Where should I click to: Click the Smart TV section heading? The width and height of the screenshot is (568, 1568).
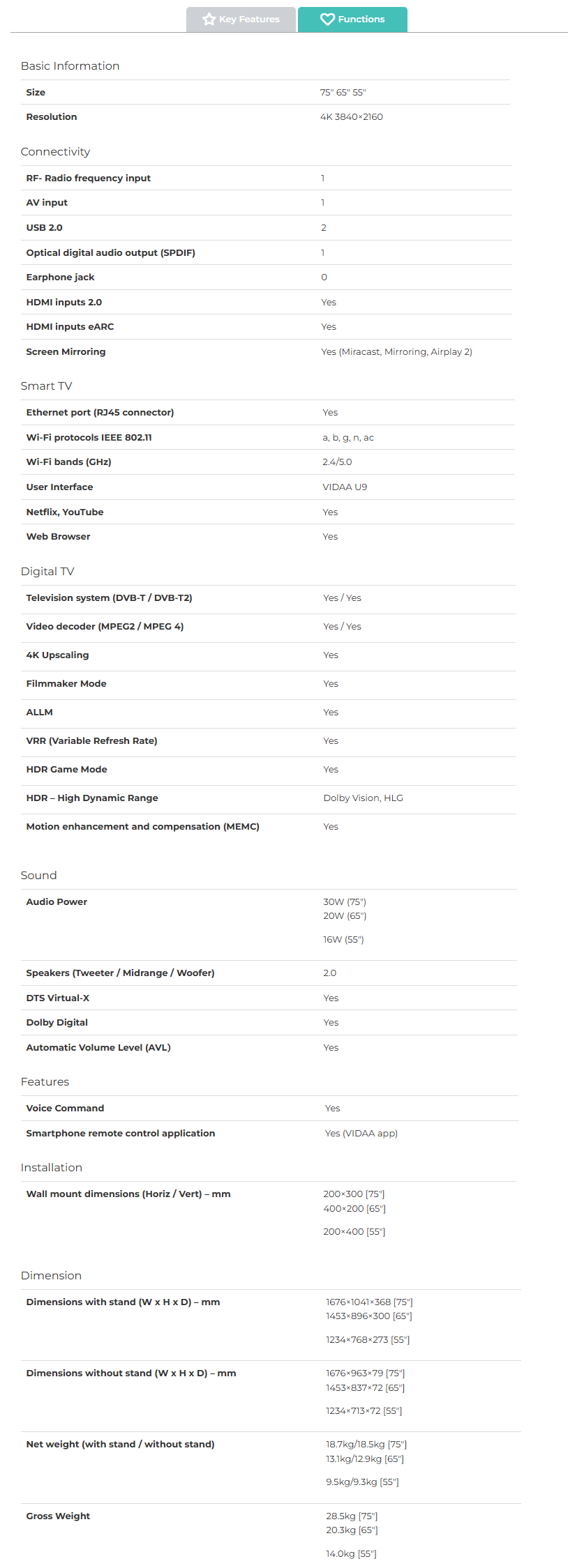click(x=46, y=386)
